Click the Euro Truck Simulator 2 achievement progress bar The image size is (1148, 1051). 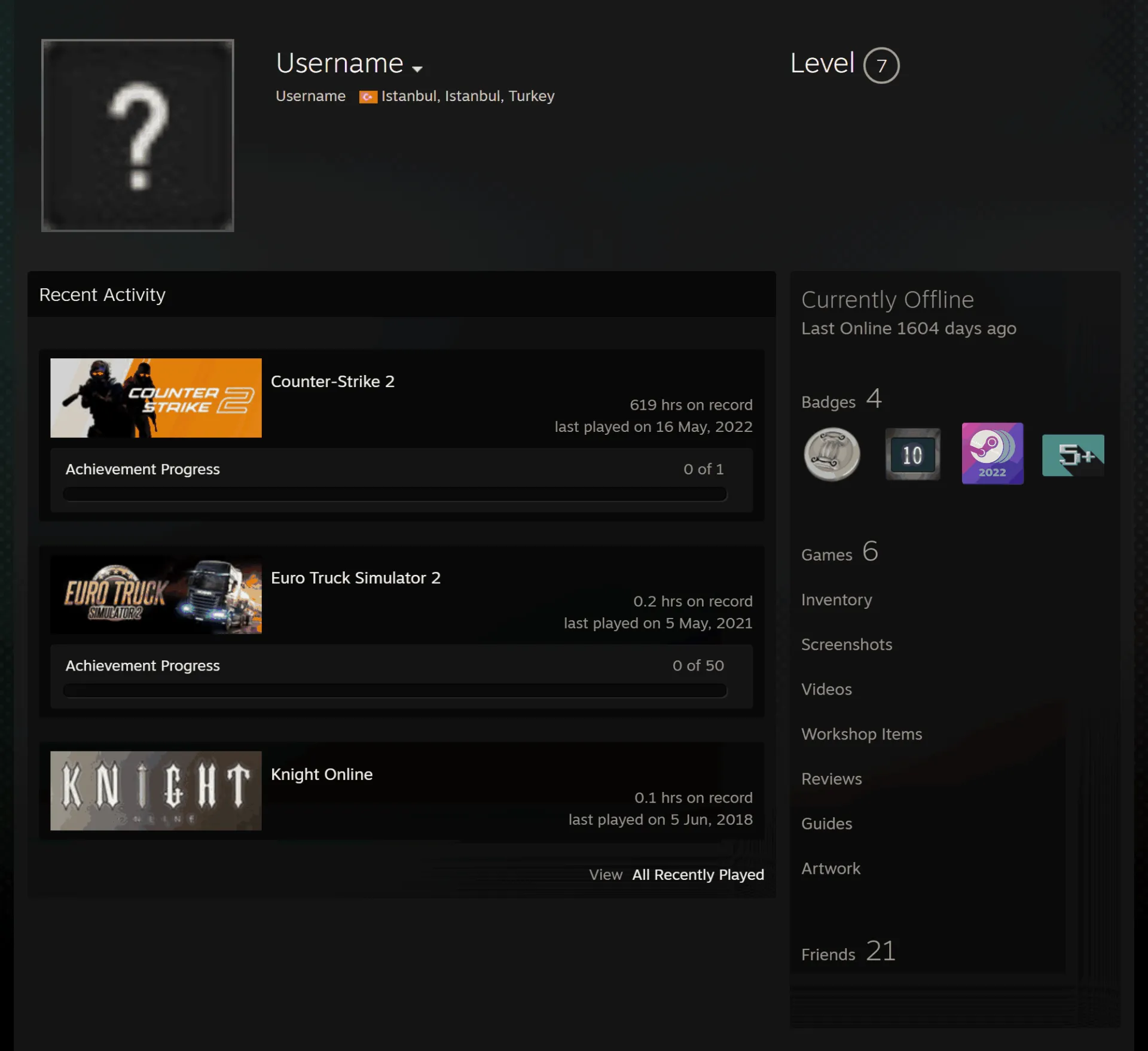[395, 690]
